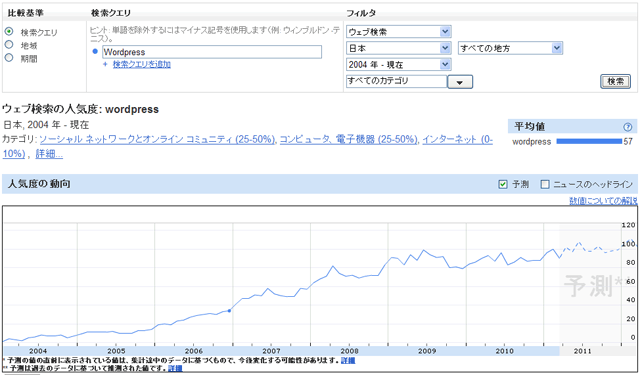
Task: Select the 検索クエリ comparison radio button
Action: [x=9, y=31]
